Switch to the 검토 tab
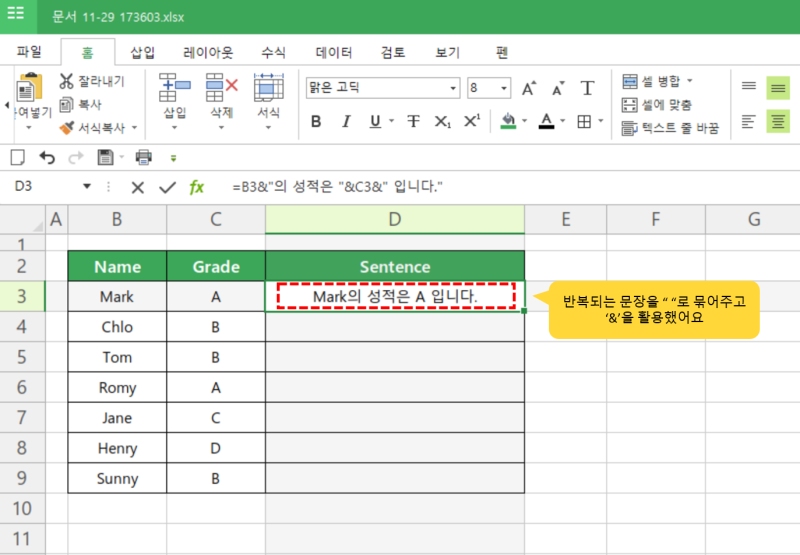The width and height of the screenshot is (800, 555). pyautogui.click(x=393, y=52)
